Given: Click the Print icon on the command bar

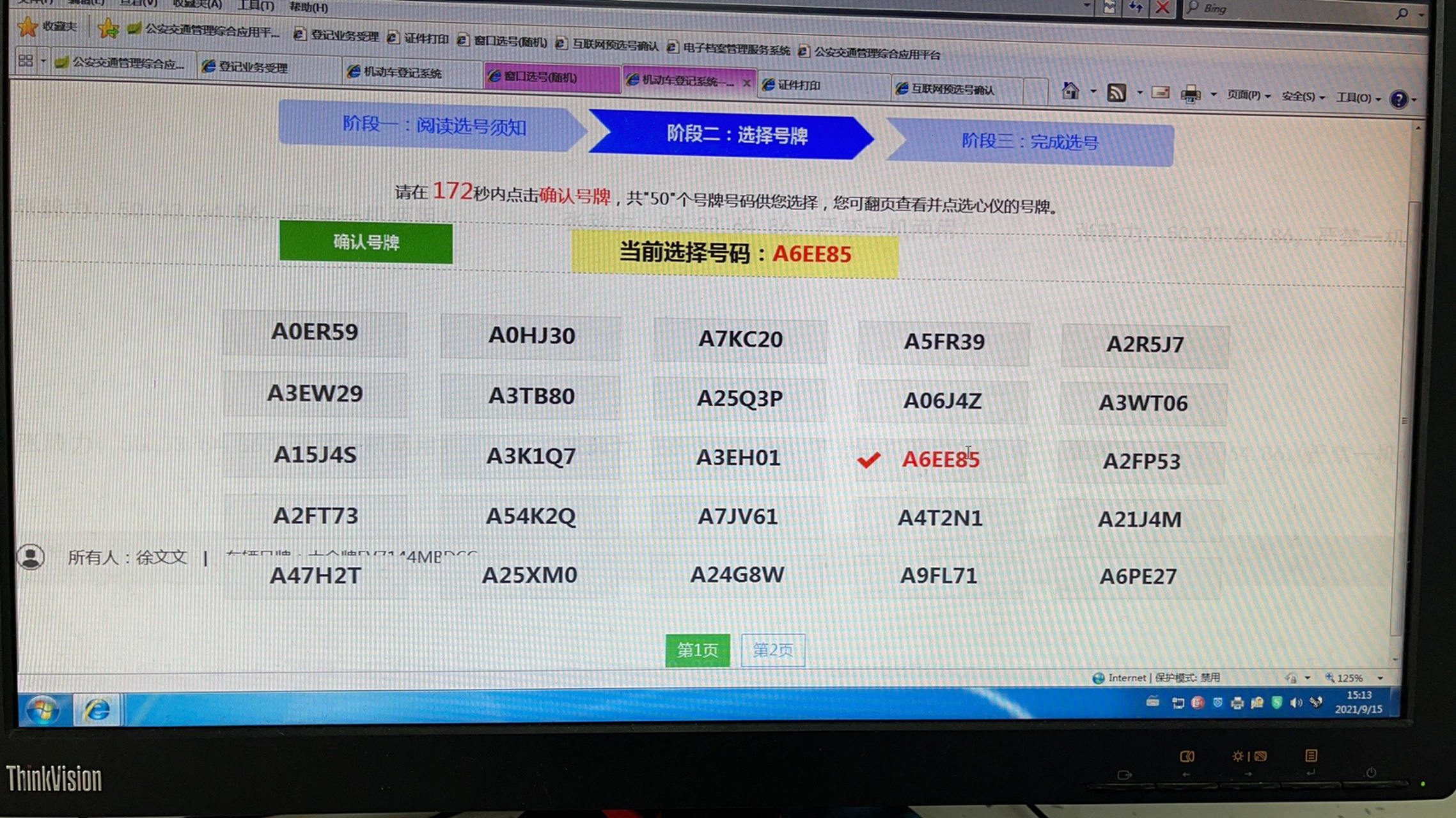Looking at the screenshot, I should pos(1191,93).
